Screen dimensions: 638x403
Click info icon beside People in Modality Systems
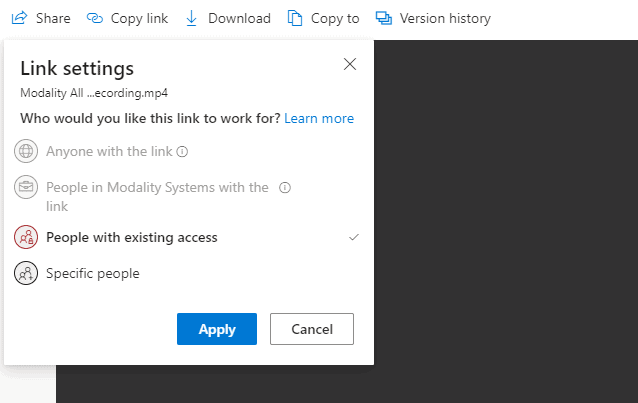(x=285, y=187)
